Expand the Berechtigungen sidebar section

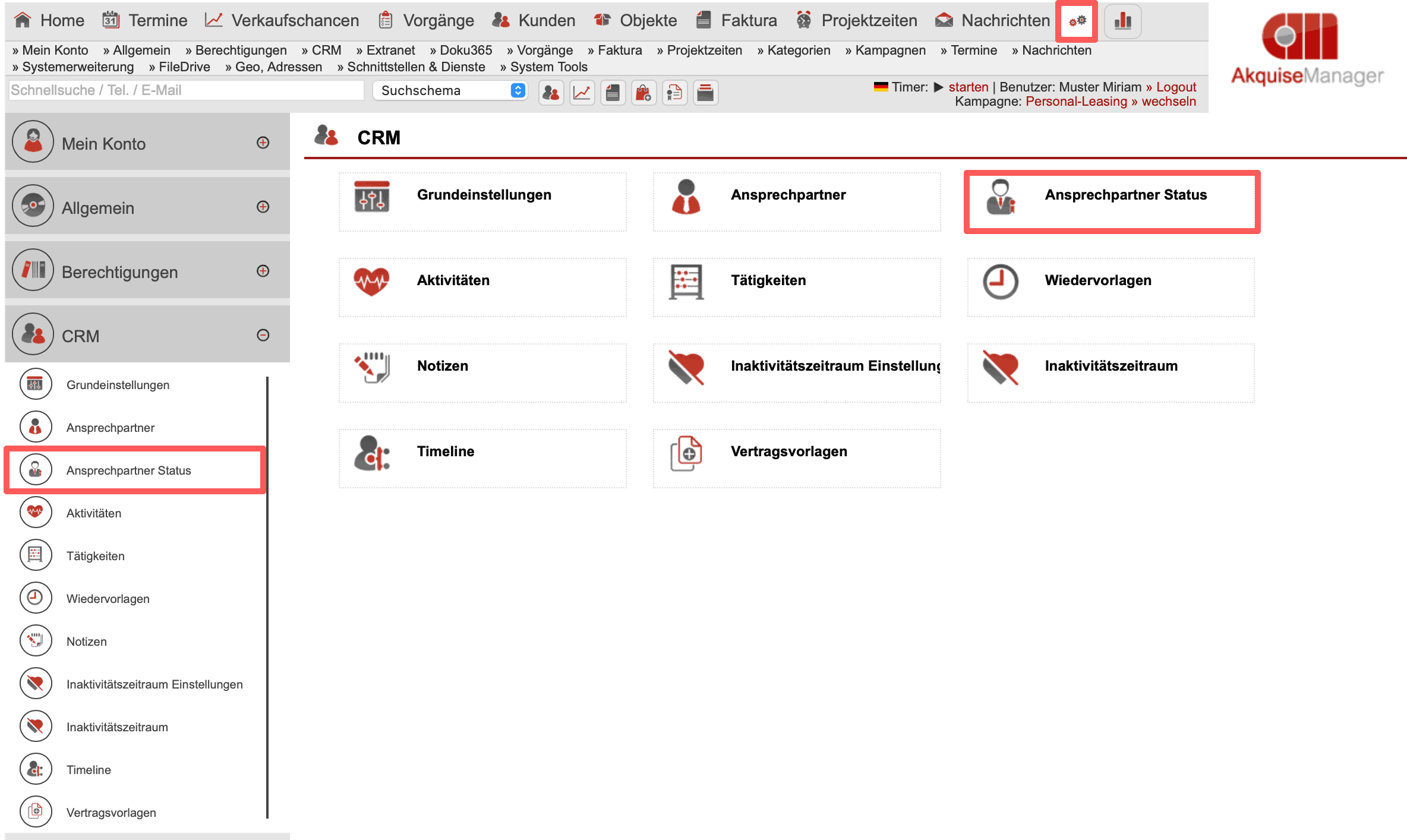coord(263,271)
